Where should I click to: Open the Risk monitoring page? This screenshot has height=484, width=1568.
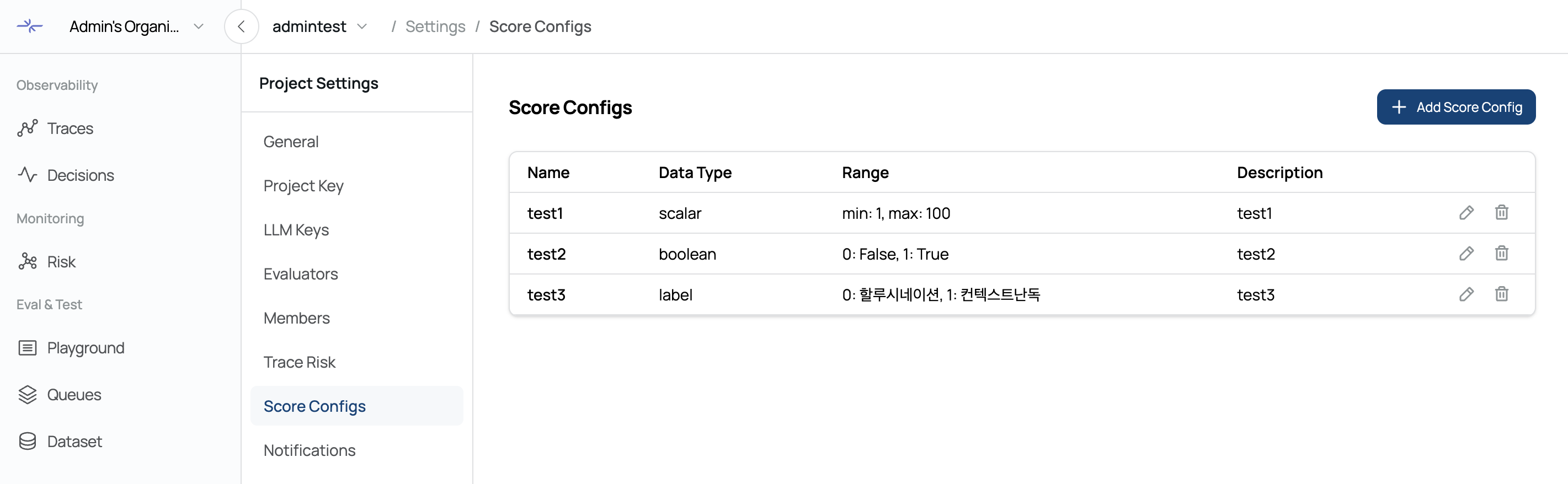point(61,261)
